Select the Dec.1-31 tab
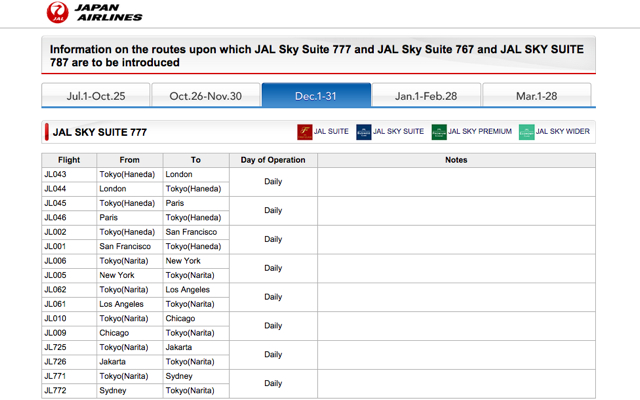640x400 pixels. (x=316, y=96)
